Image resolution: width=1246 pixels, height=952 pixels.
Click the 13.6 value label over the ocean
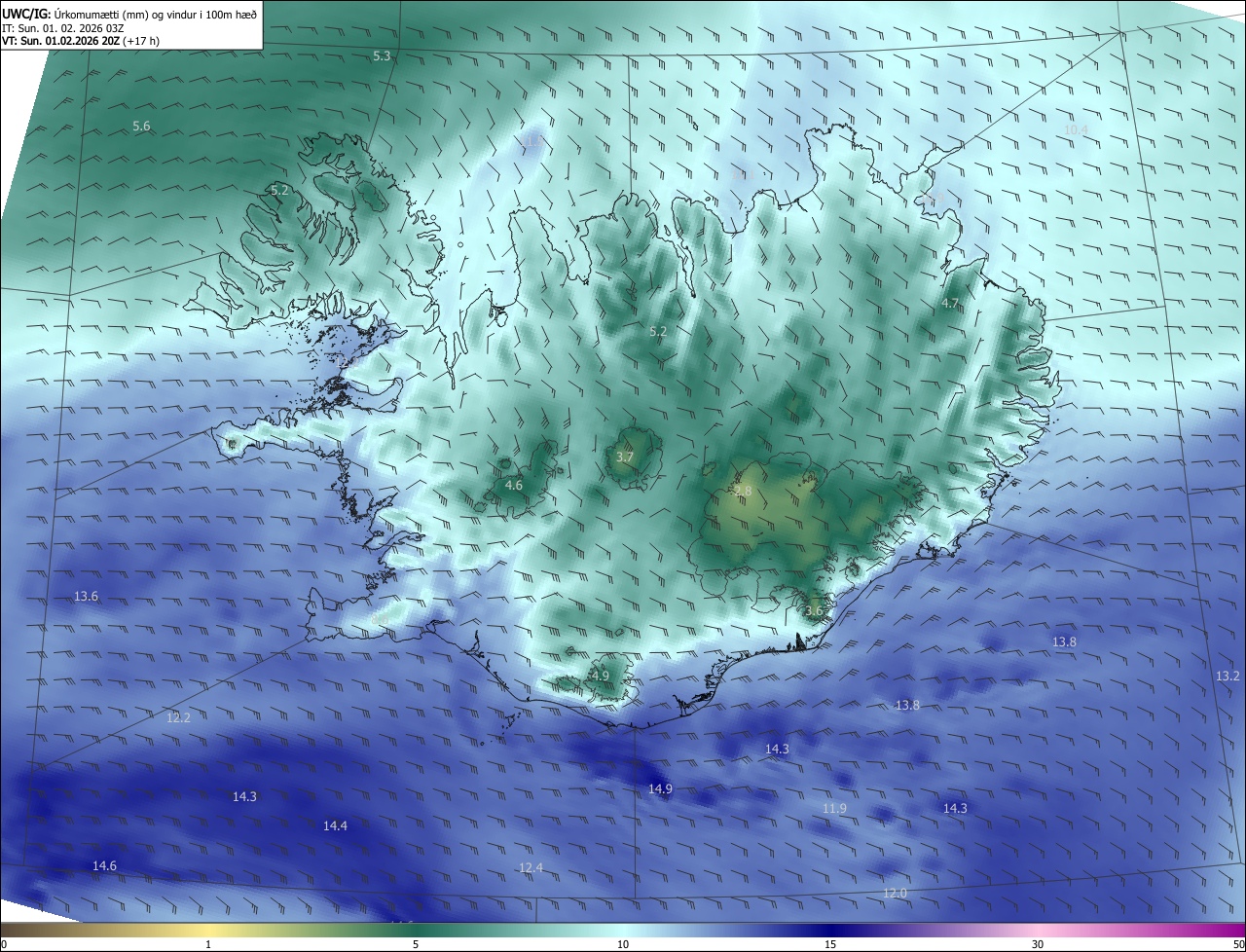[86, 596]
